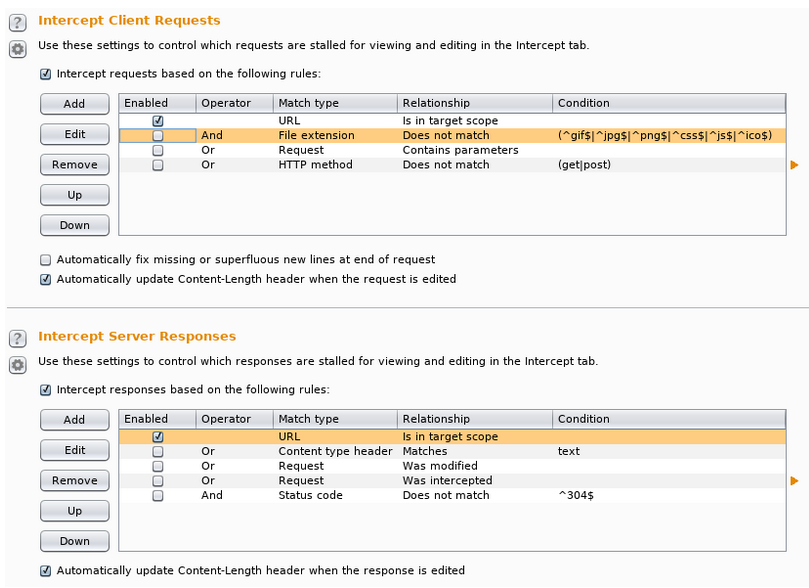Image resolution: width=809 pixels, height=588 pixels.
Task: Select the Status code rule row
Action: pyautogui.click(x=450, y=496)
